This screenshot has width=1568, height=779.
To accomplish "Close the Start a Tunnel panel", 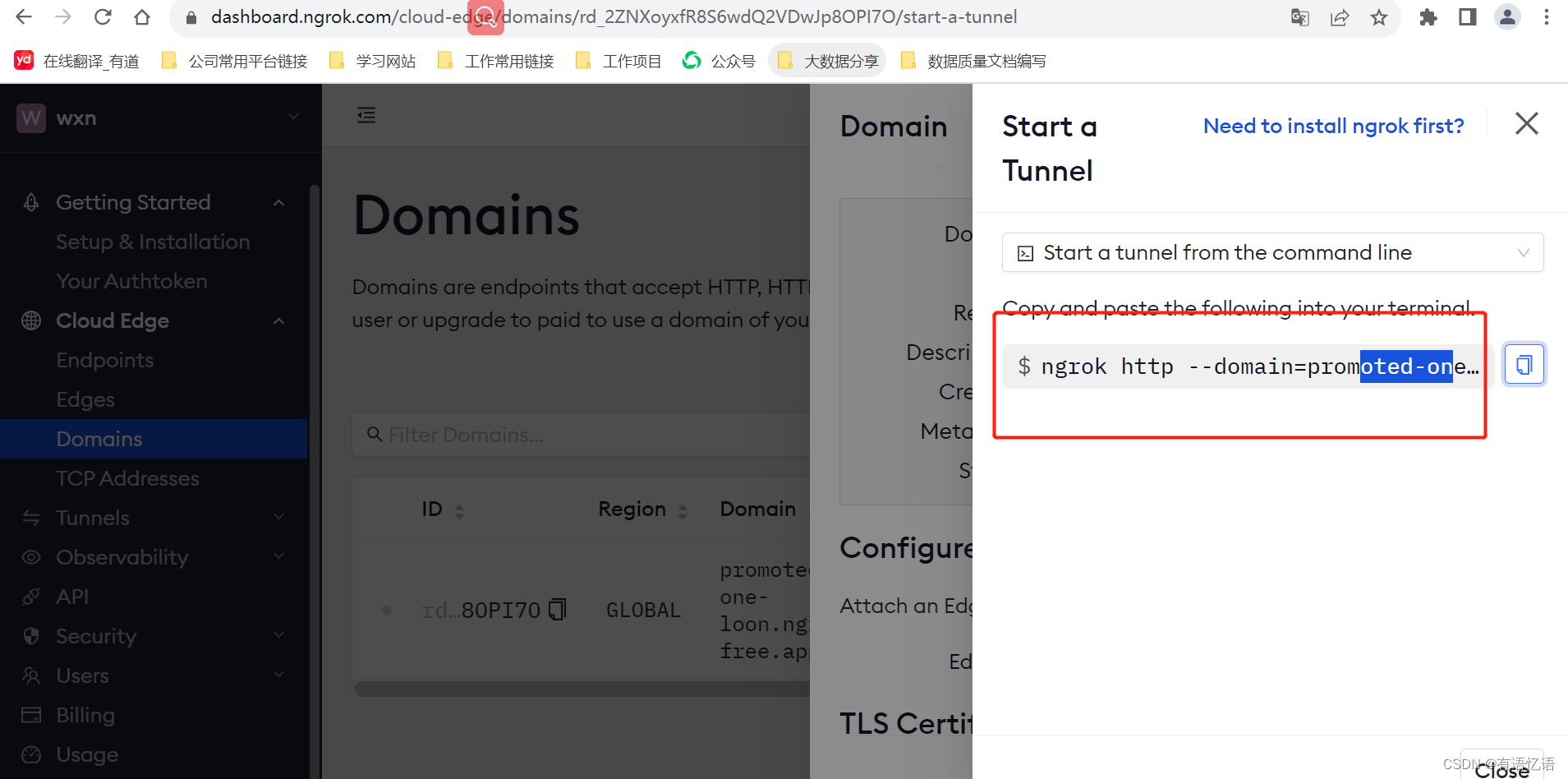I will 1527,123.
